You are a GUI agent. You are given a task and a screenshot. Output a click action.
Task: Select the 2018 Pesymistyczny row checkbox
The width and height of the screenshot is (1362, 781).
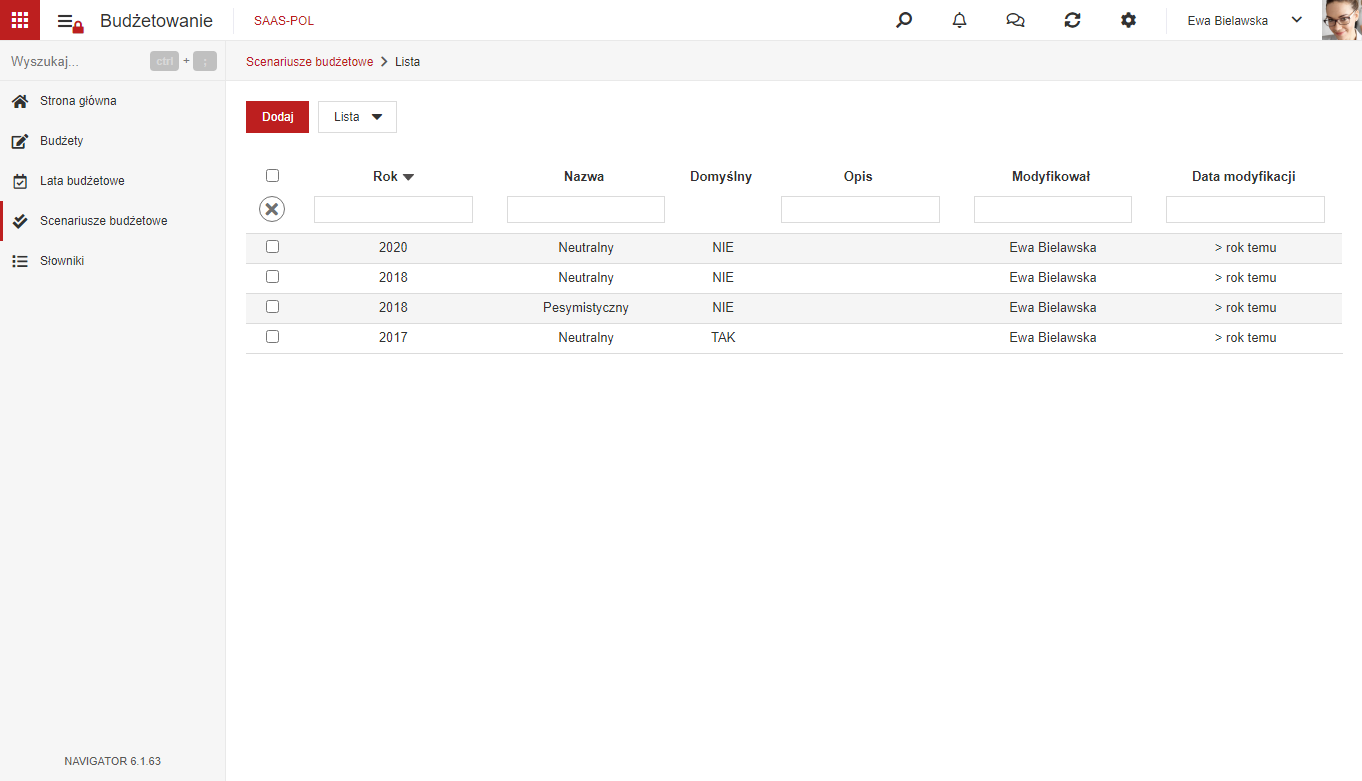pyautogui.click(x=272, y=306)
